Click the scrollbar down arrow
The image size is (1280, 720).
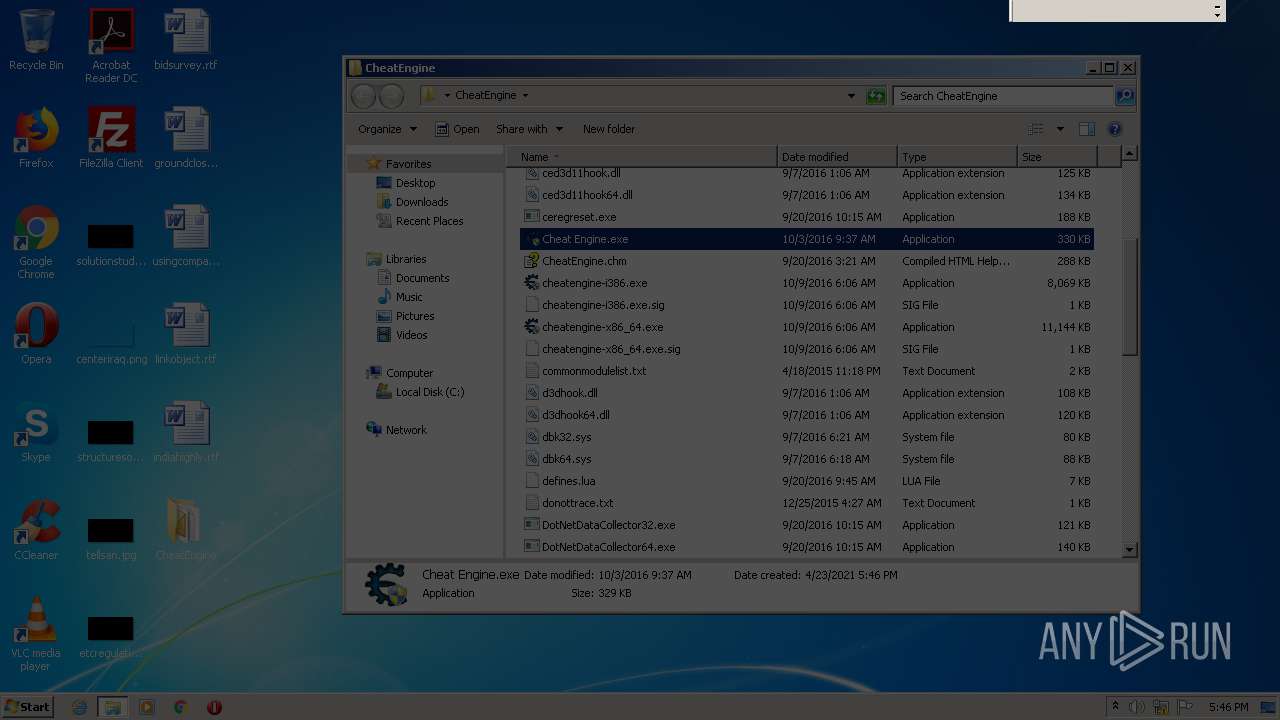(x=1129, y=549)
